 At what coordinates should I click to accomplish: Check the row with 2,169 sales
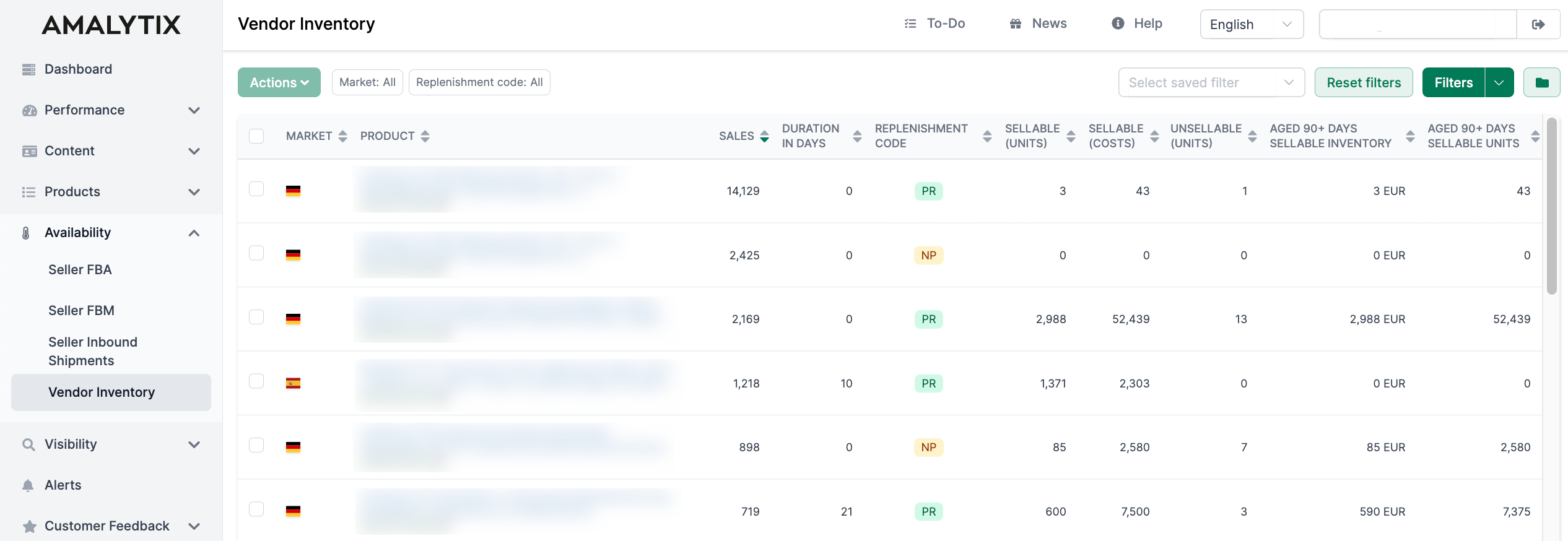click(x=256, y=317)
